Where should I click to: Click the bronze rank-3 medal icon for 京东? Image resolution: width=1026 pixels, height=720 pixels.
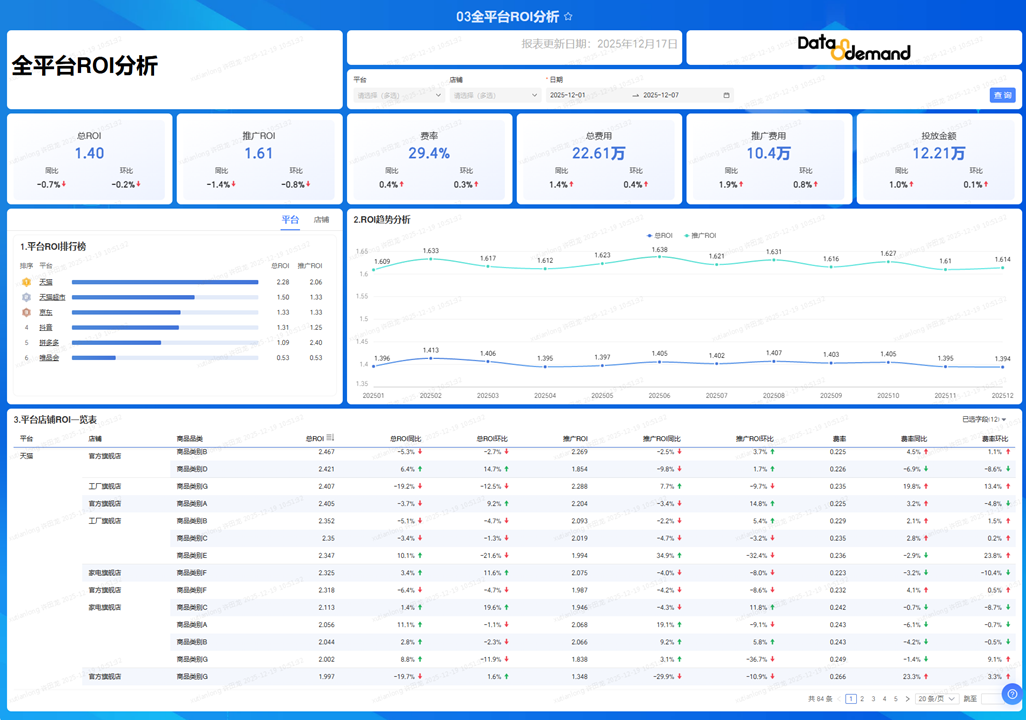coord(26,312)
